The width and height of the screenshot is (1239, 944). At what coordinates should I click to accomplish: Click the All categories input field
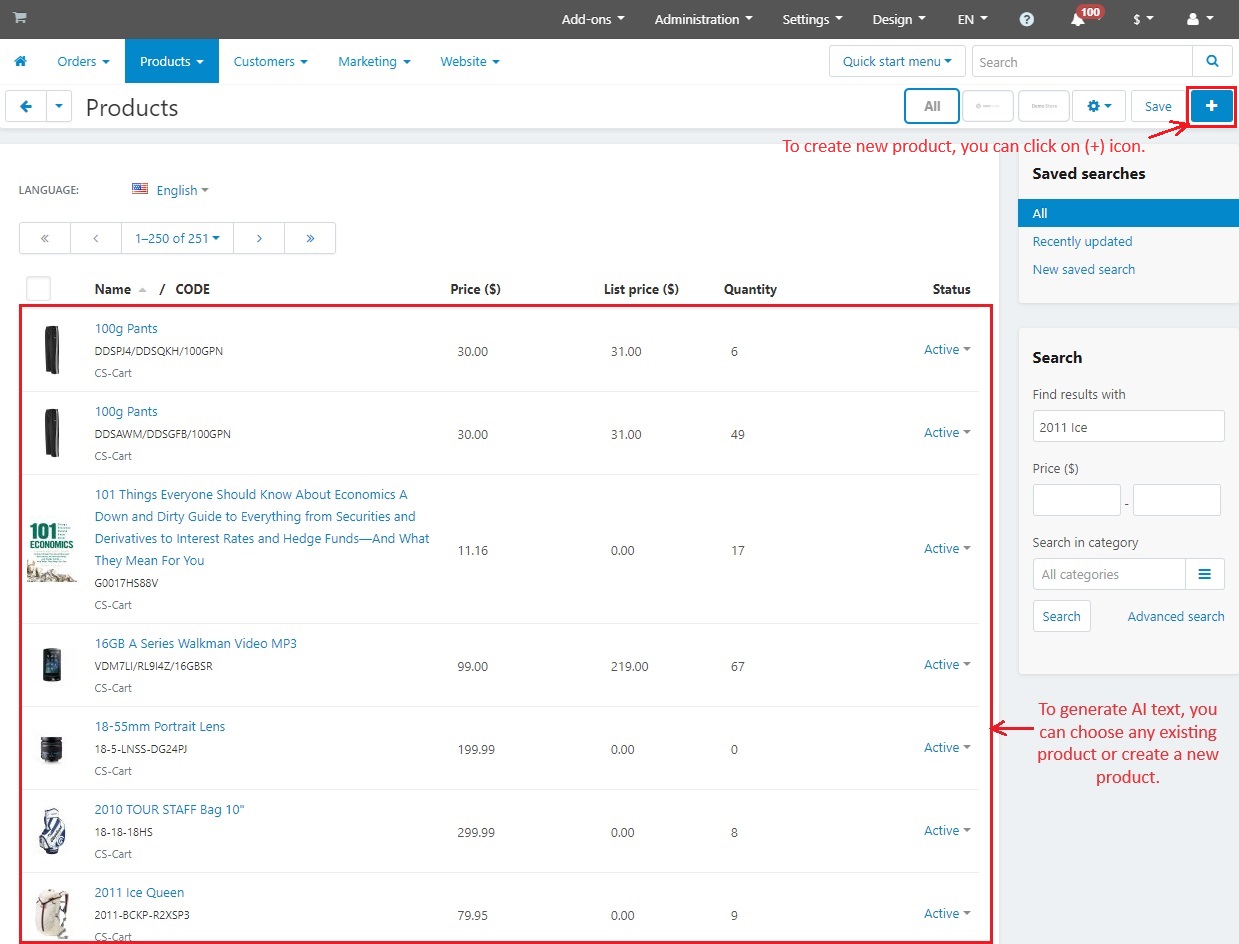pos(1109,574)
